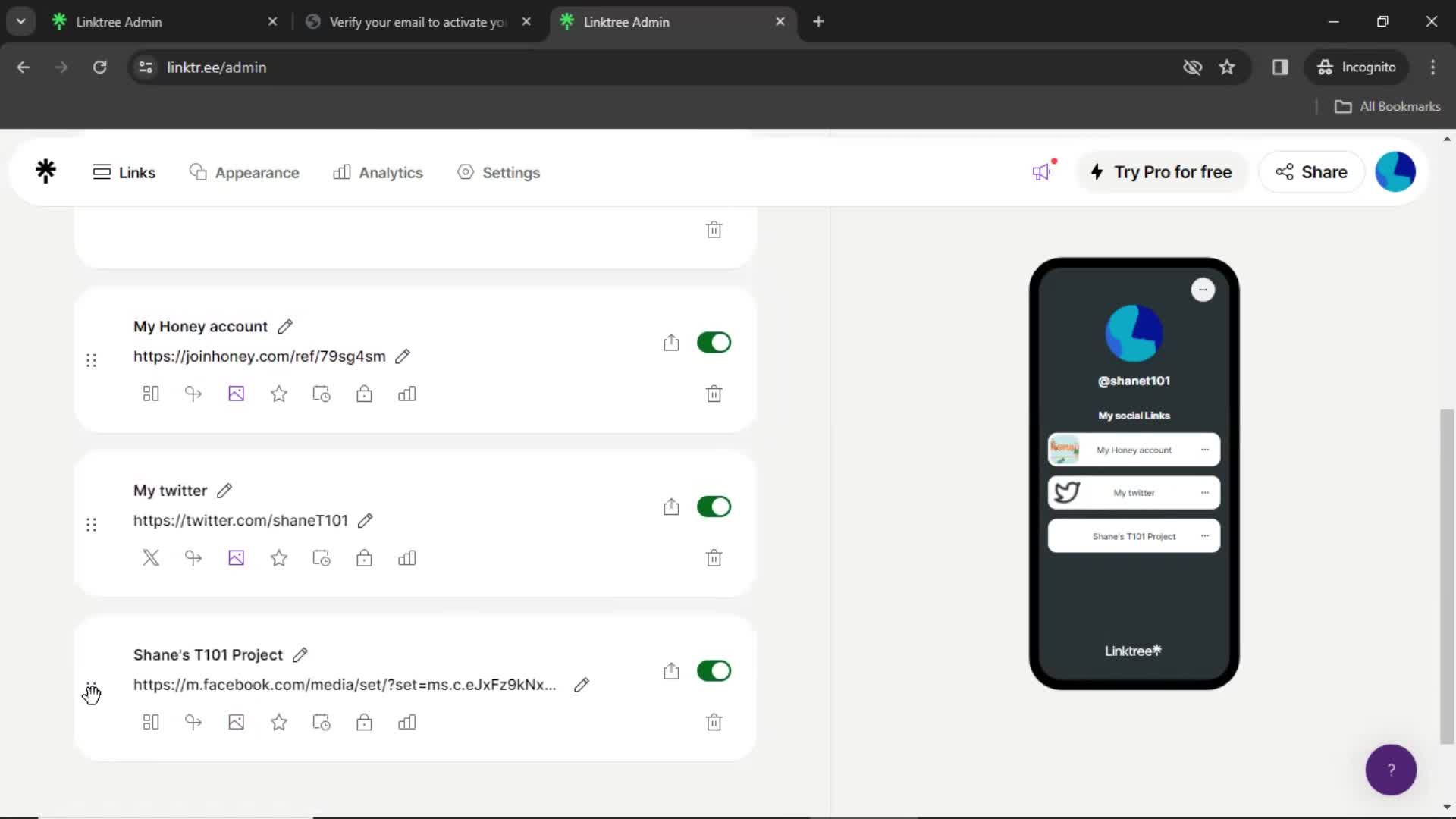This screenshot has height=819, width=1456.
Task: Click the X icon on My twitter
Action: pos(151,558)
